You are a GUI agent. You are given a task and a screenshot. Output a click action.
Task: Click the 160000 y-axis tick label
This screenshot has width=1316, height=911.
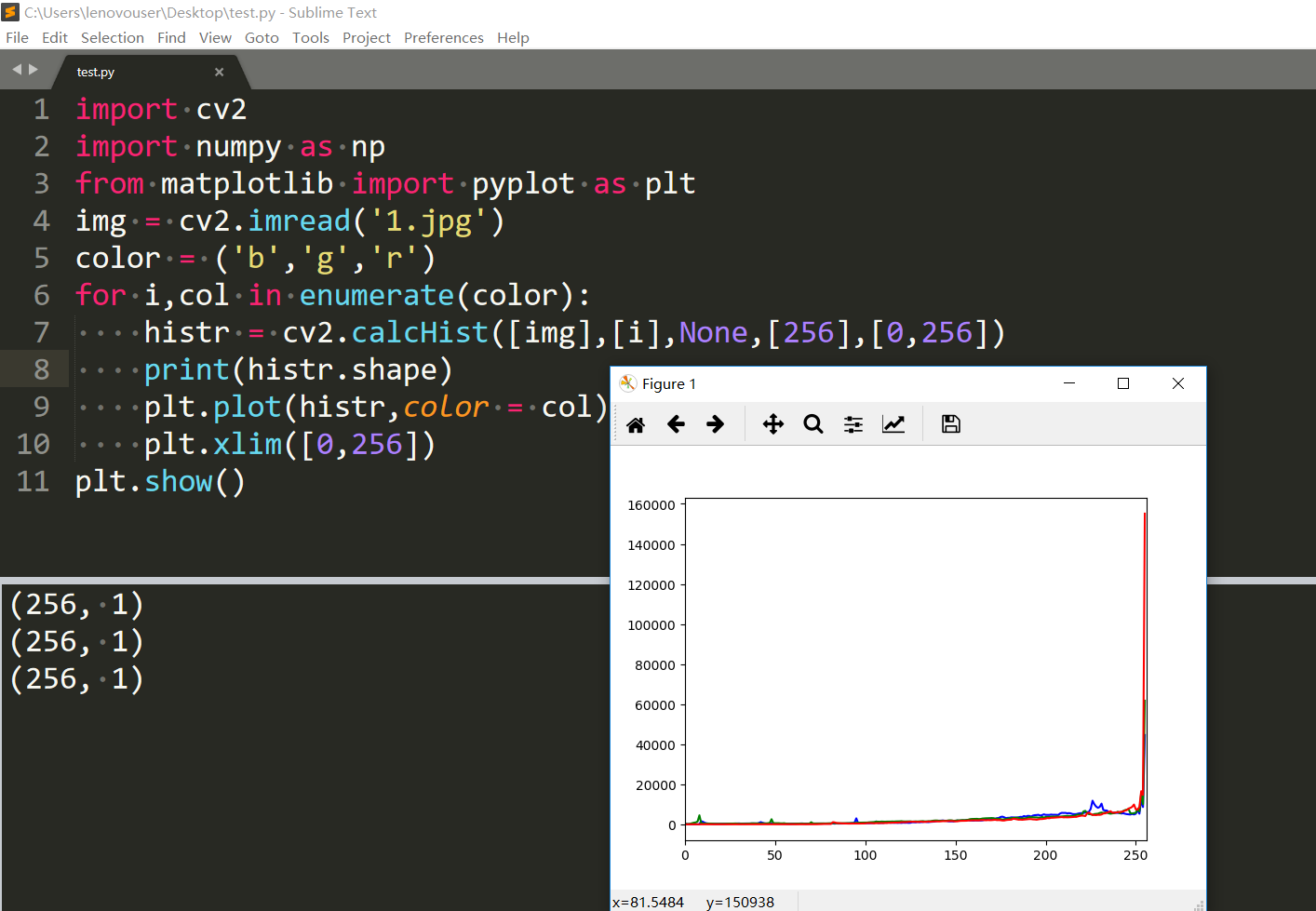(x=651, y=505)
